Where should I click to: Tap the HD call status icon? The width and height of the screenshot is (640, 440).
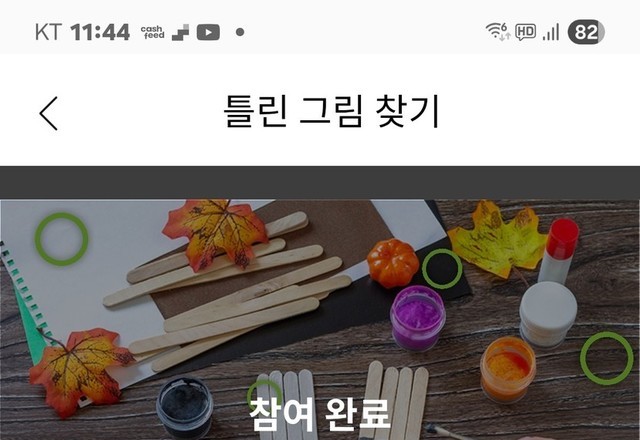click(x=525, y=32)
